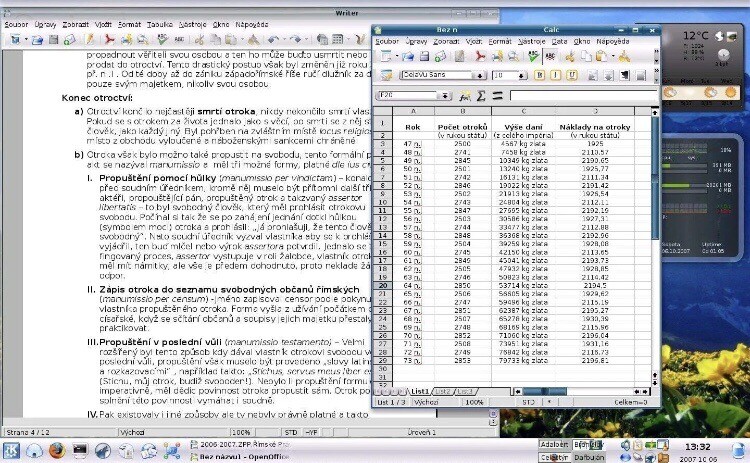Click the Function equals icon in Calc
Image resolution: width=750 pixels, height=463 pixels.
[x=497, y=96]
